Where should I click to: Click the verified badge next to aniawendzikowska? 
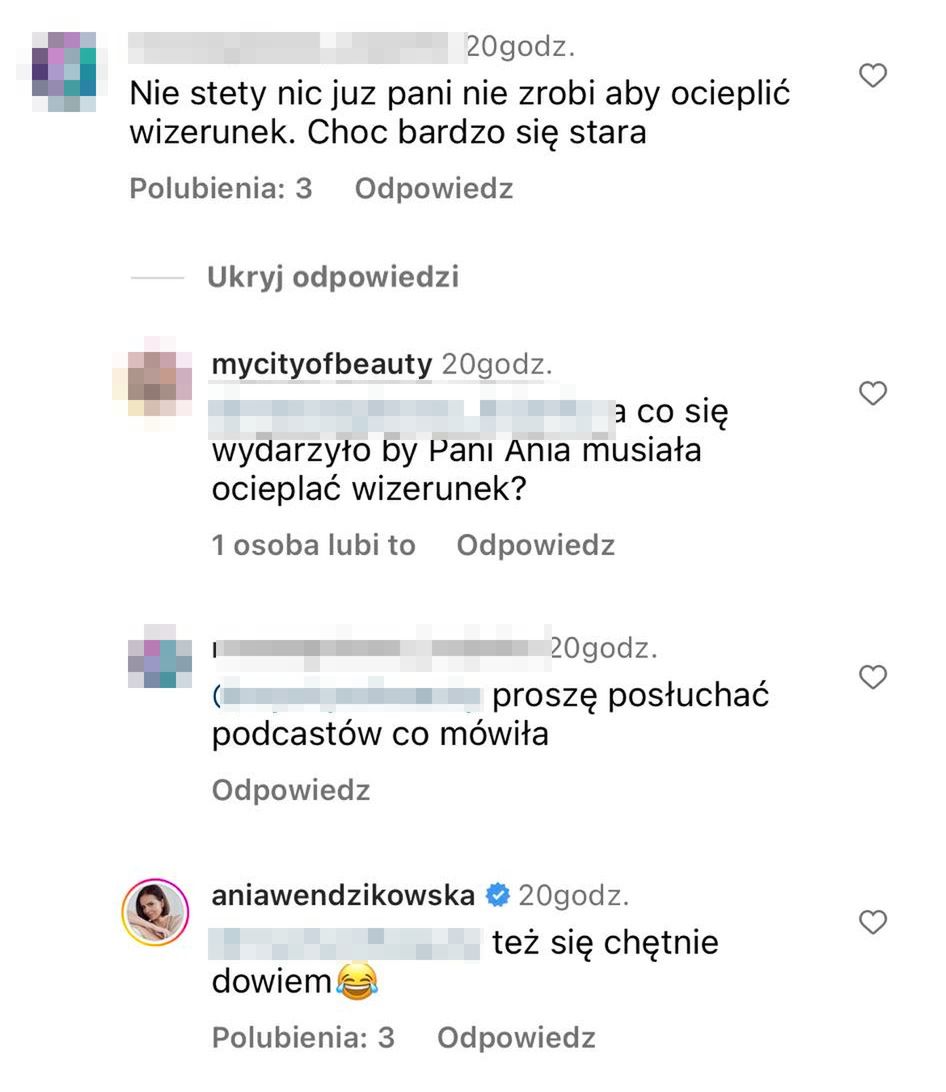[x=497, y=895]
